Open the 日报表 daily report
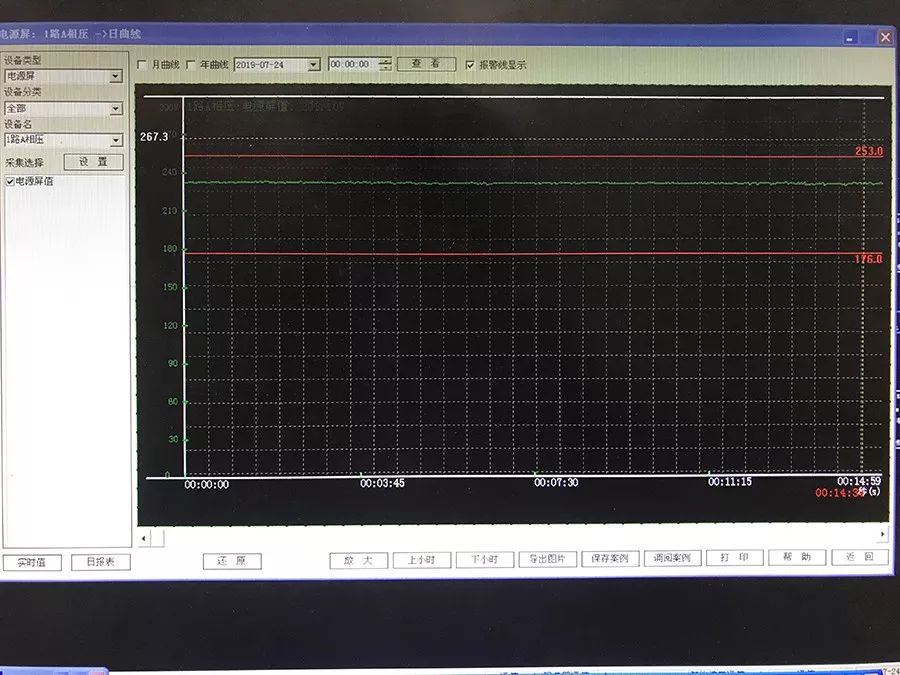Viewport: 900px width, 675px height. coord(100,562)
